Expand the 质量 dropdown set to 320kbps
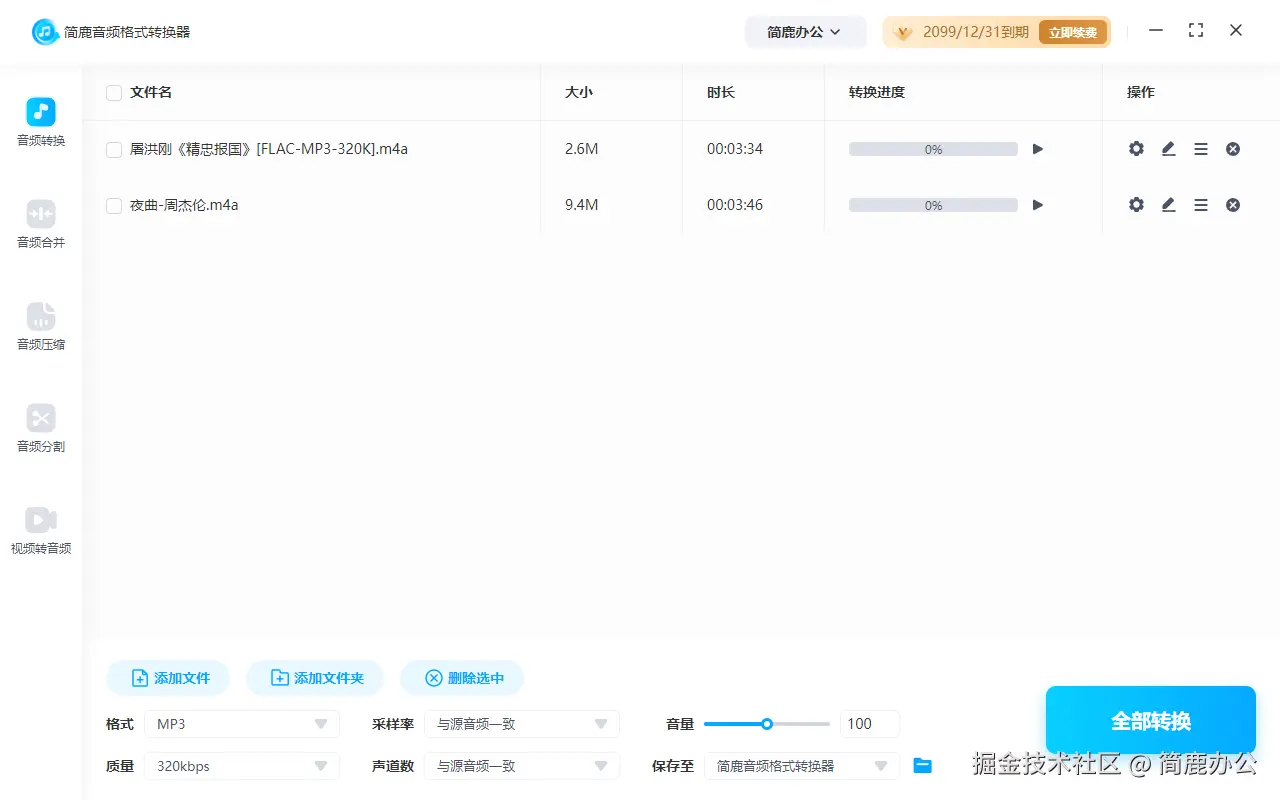The image size is (1280, 800). (x=241, y=765)
